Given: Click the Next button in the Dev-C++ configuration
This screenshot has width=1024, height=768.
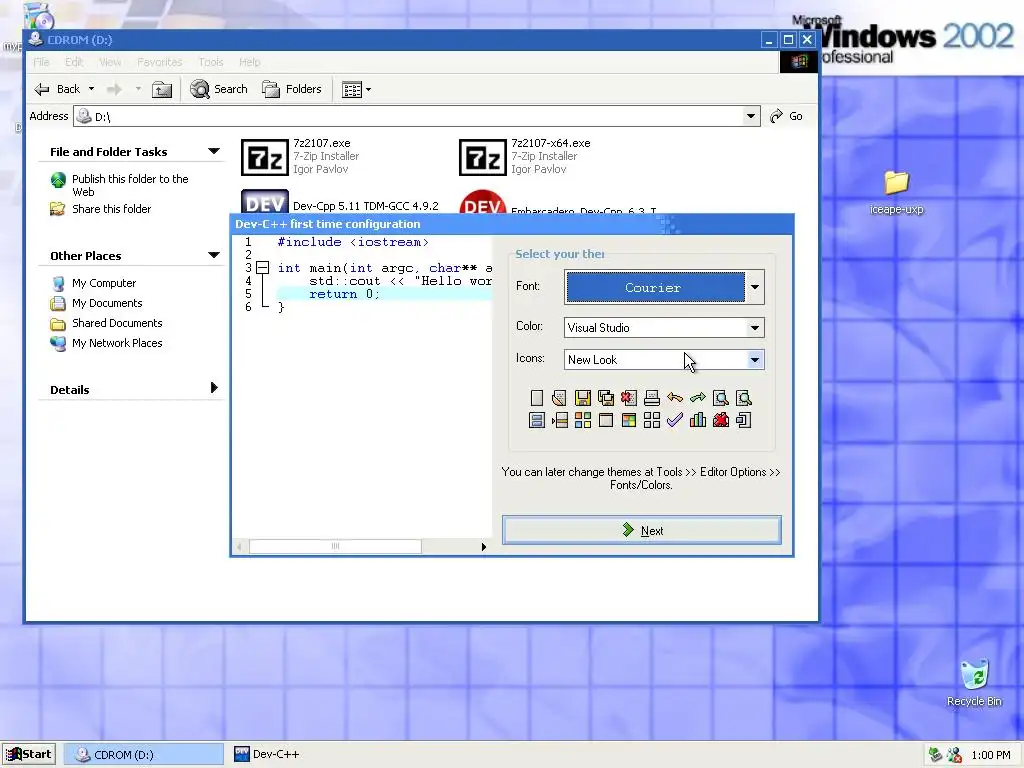Looking at the screenshot, I should point(641,530).
